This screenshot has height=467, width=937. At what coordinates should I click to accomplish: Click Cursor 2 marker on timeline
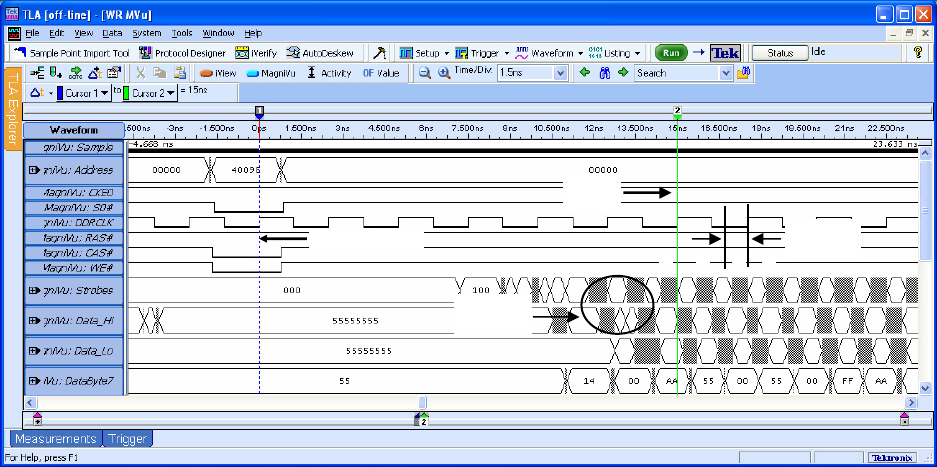[677, 111]
